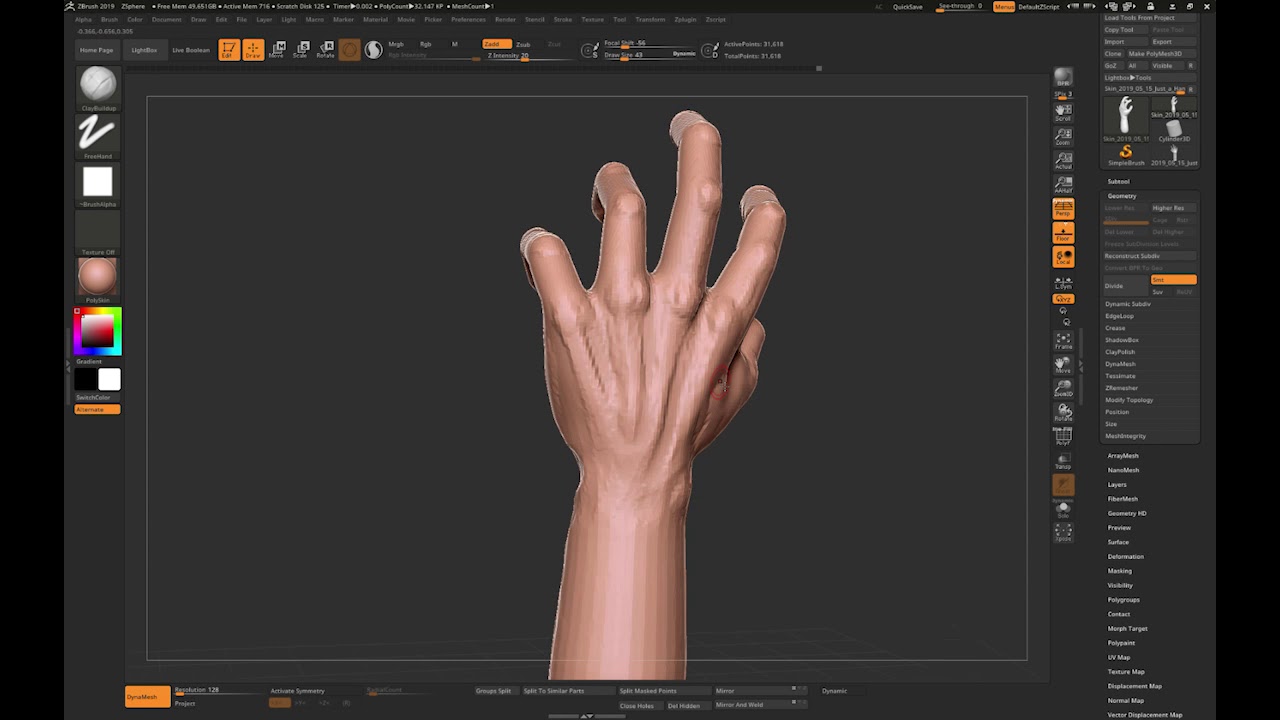
Task: Select the Scale transform tool
Action: point(301,50)
